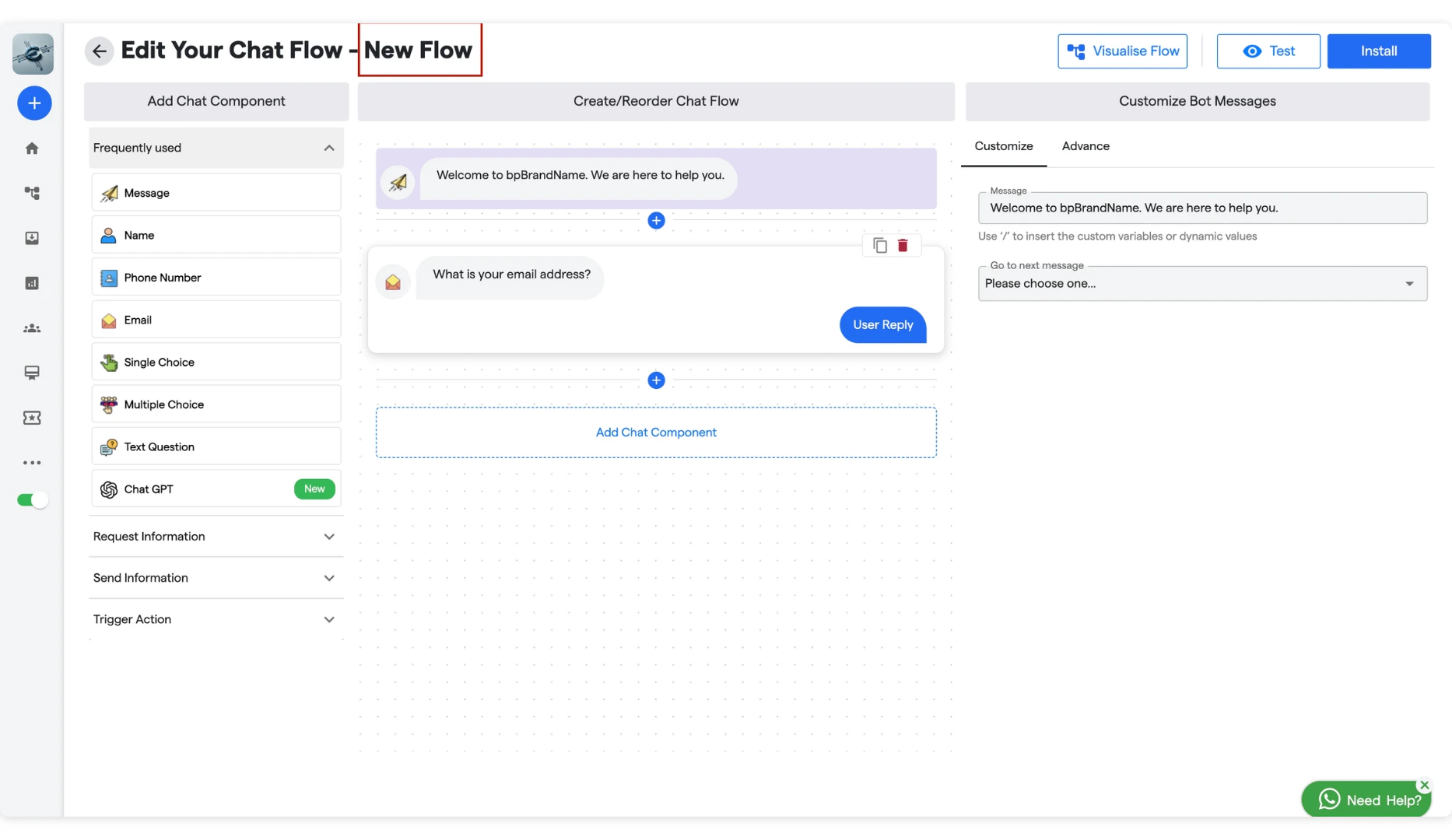Open the Home icon in sidebar
Image resolution: width=1452 pixels, height=840 pixels.
point(32,148)
